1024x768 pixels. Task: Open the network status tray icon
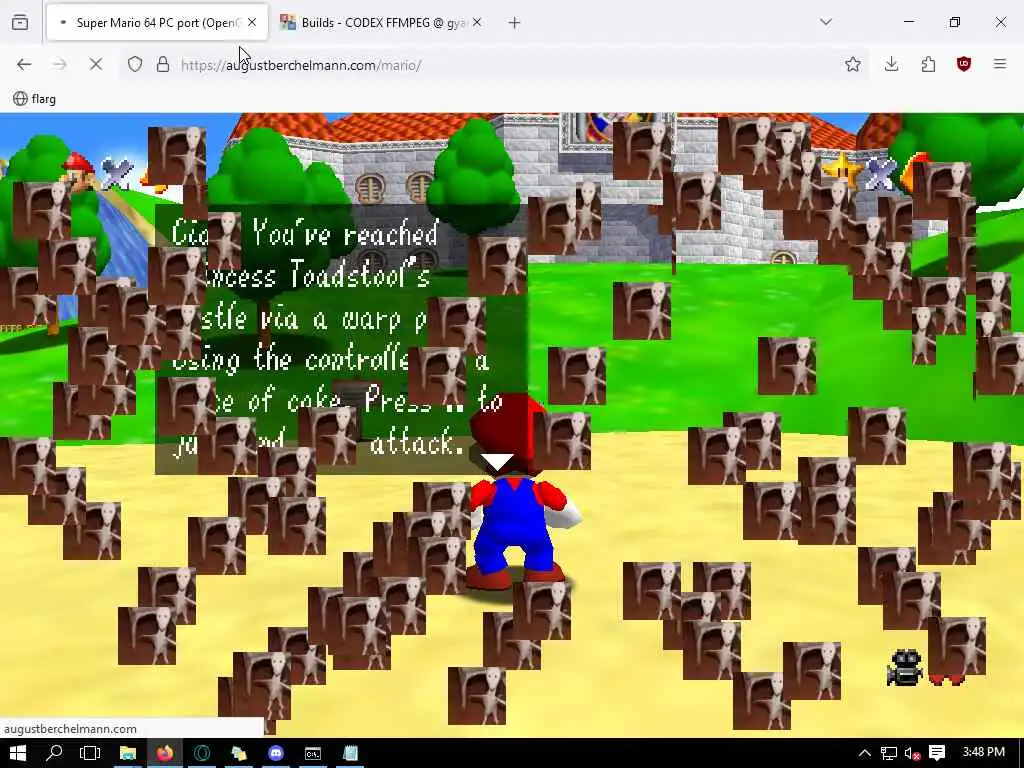click(x=889, y=753)
